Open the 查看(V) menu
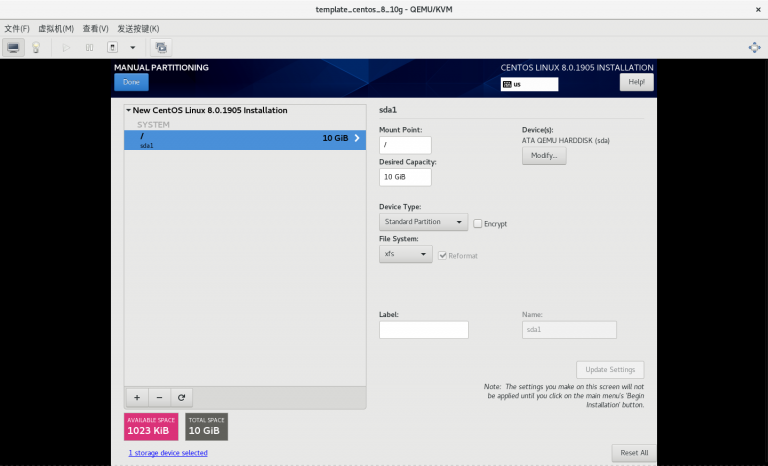 click(95, 28)
